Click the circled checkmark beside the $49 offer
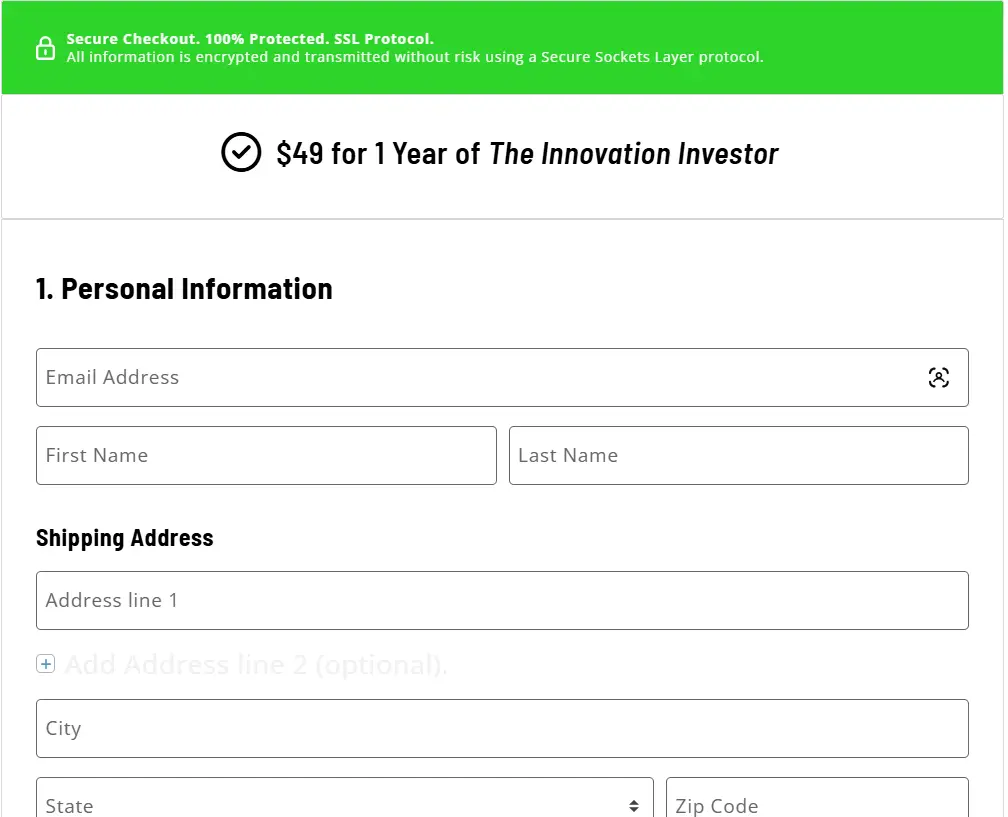 (x=240, y=154)
